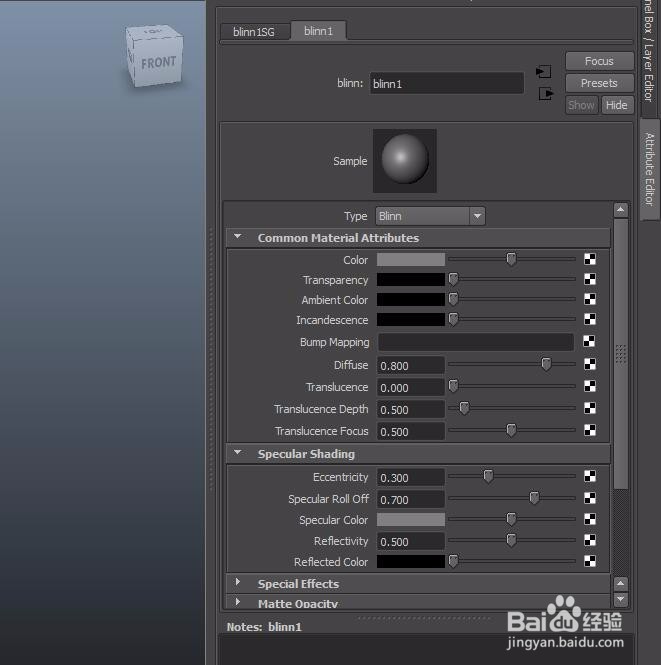The width and height of the screenshot is (661, 665).
Task: Click the Translucence Focus value field
Action: click(411, 432)
